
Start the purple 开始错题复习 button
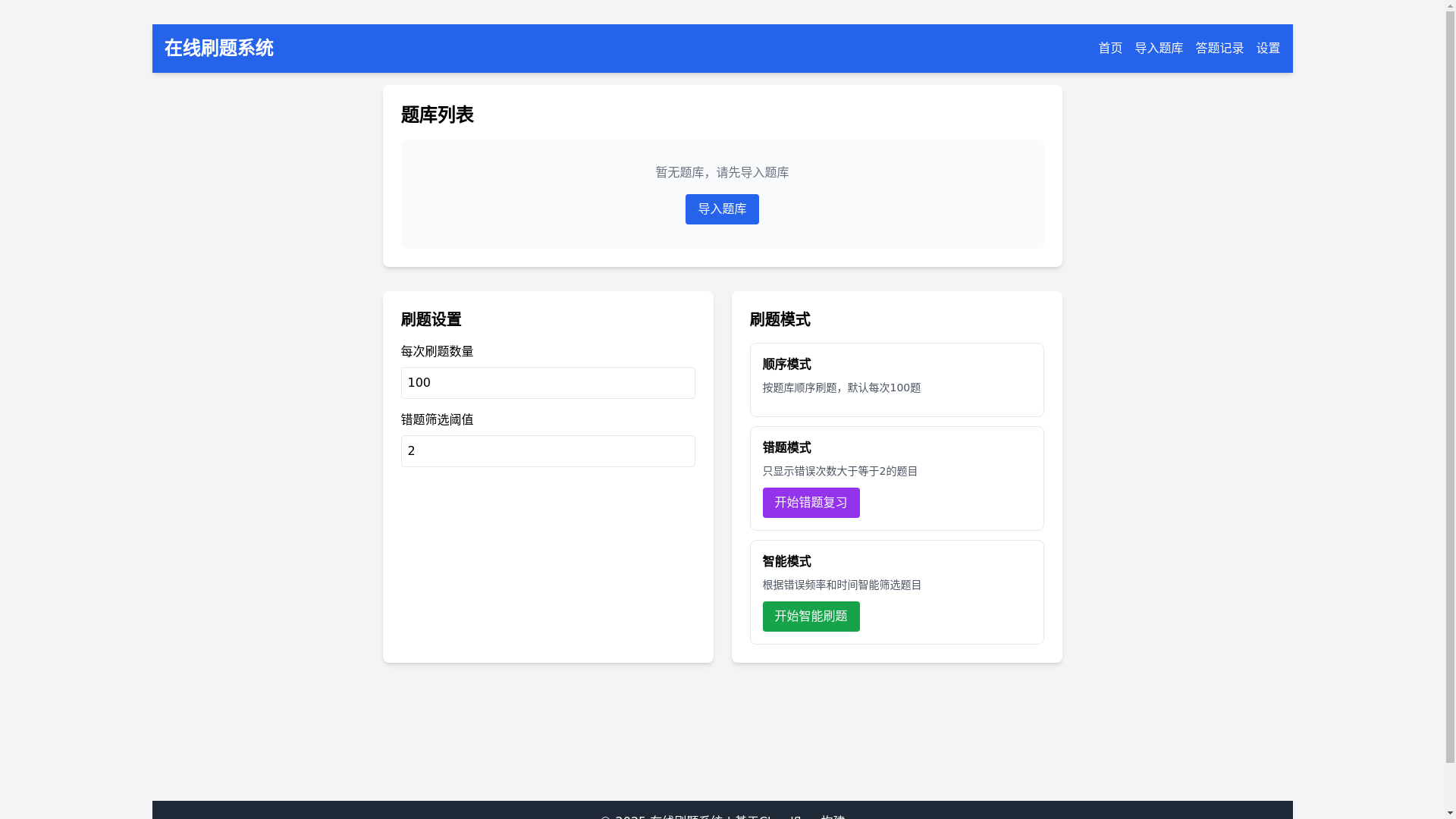point(811,503)
